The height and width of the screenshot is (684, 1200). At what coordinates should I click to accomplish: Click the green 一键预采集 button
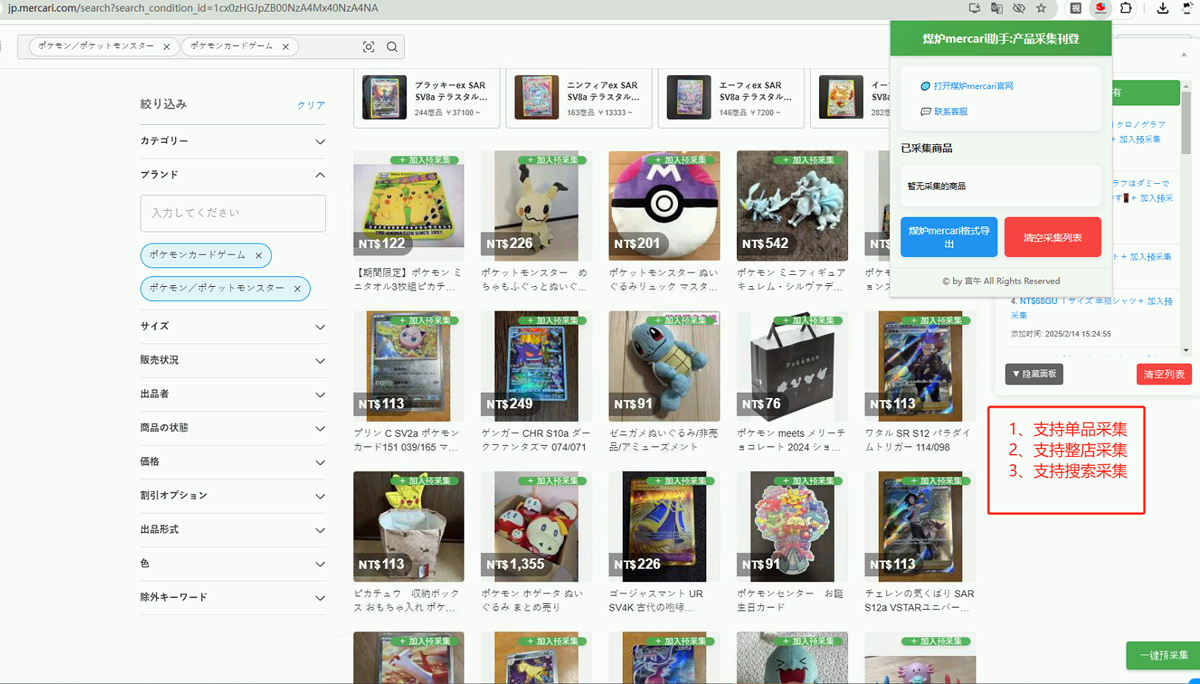1163,655
